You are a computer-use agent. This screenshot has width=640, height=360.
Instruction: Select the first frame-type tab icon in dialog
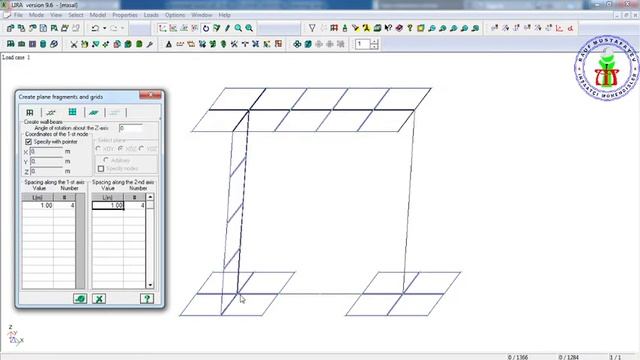point(30,112)
